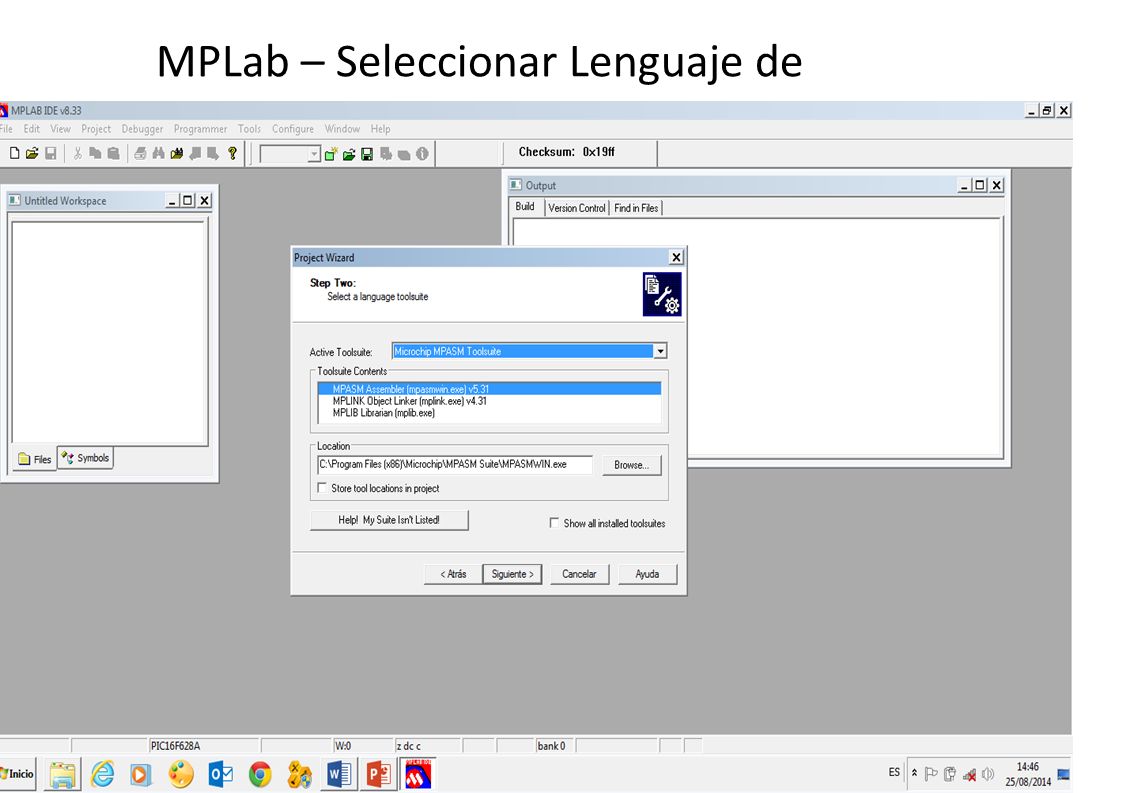Open Internet Explorer from taskbar
Screen dimensions: 1122x793
(102, 774)
